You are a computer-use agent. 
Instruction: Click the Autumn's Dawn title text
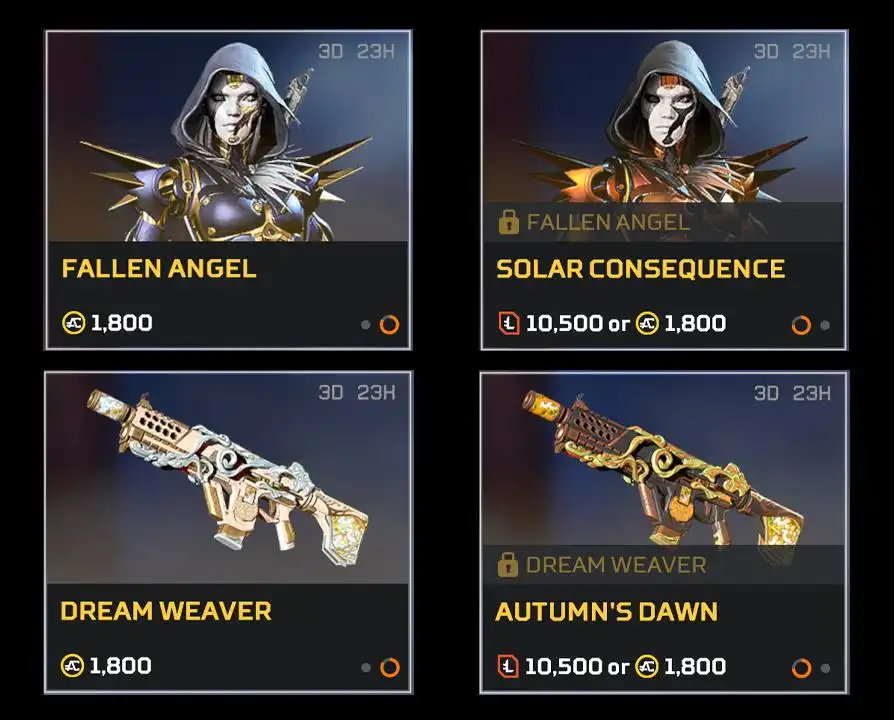click(x=607, y=611)
